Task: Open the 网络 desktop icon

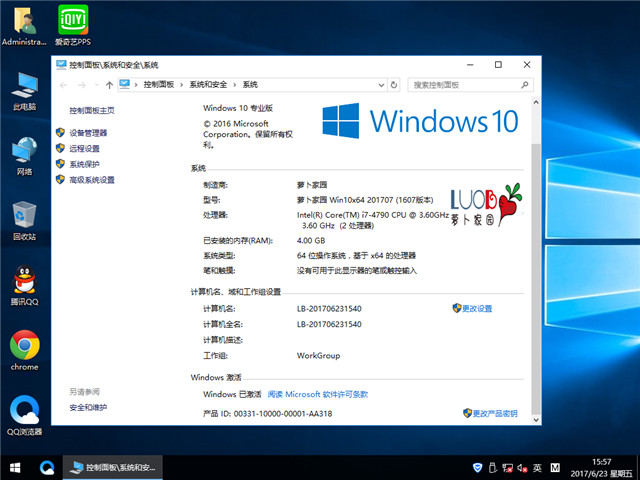Action: coord(24,156)
